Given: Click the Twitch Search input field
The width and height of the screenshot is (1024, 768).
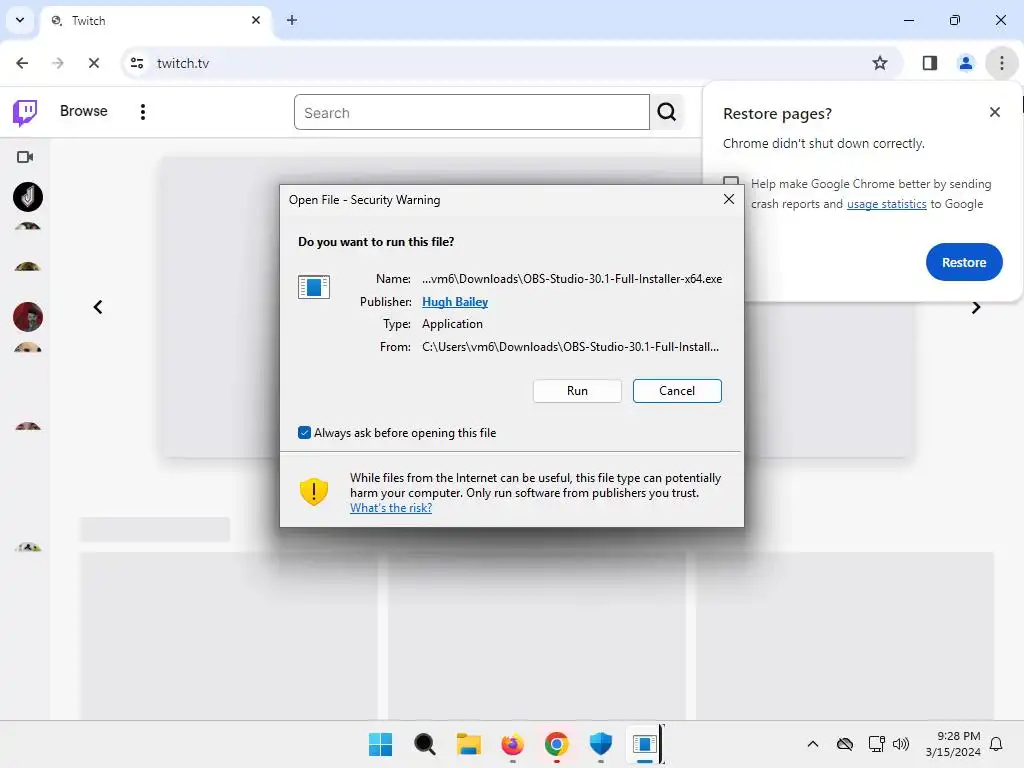Looking at the screenshot, I should (472, 112).
